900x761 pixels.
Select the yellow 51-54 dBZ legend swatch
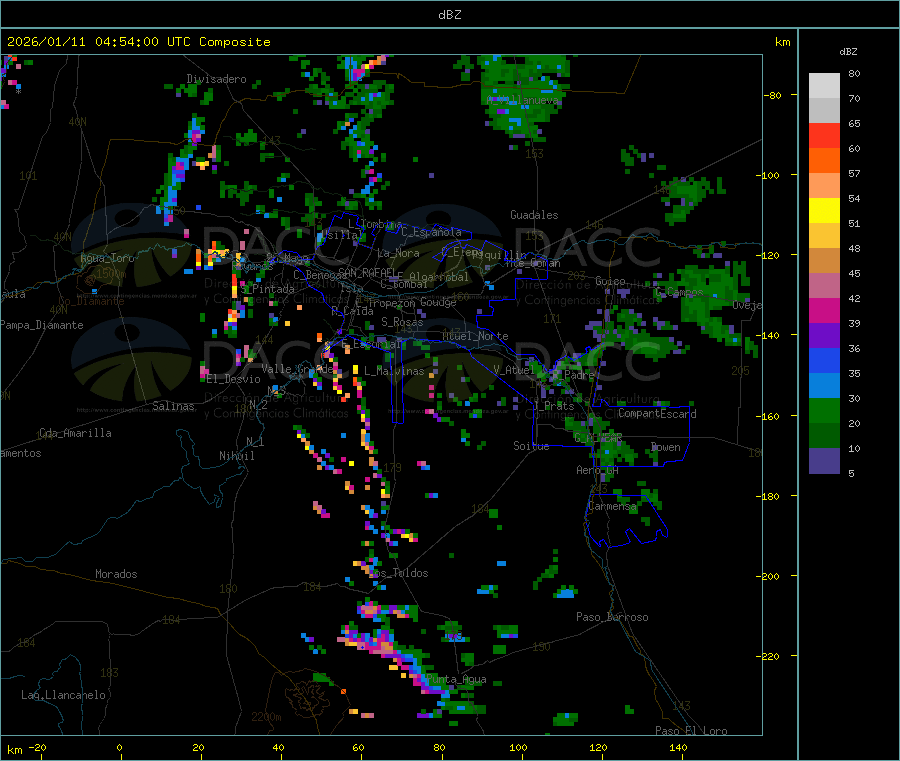coord(824,211)
